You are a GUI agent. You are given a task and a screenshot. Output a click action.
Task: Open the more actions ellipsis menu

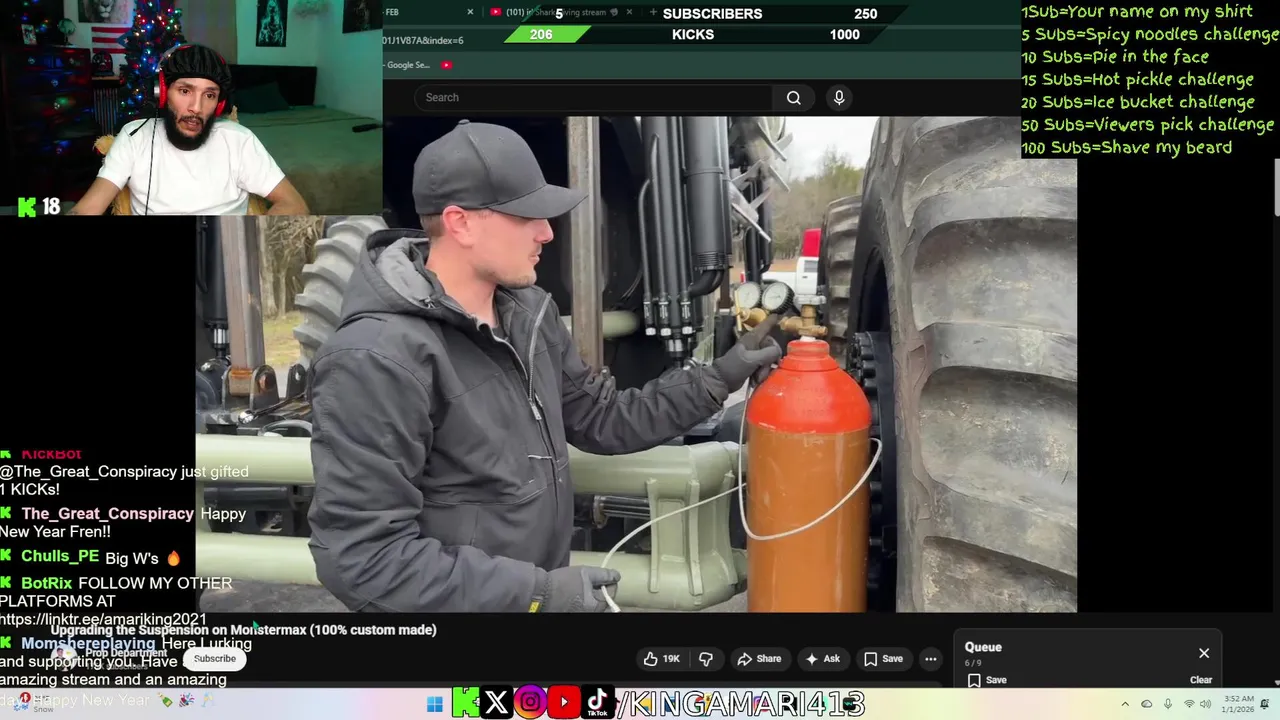point(931,658)
